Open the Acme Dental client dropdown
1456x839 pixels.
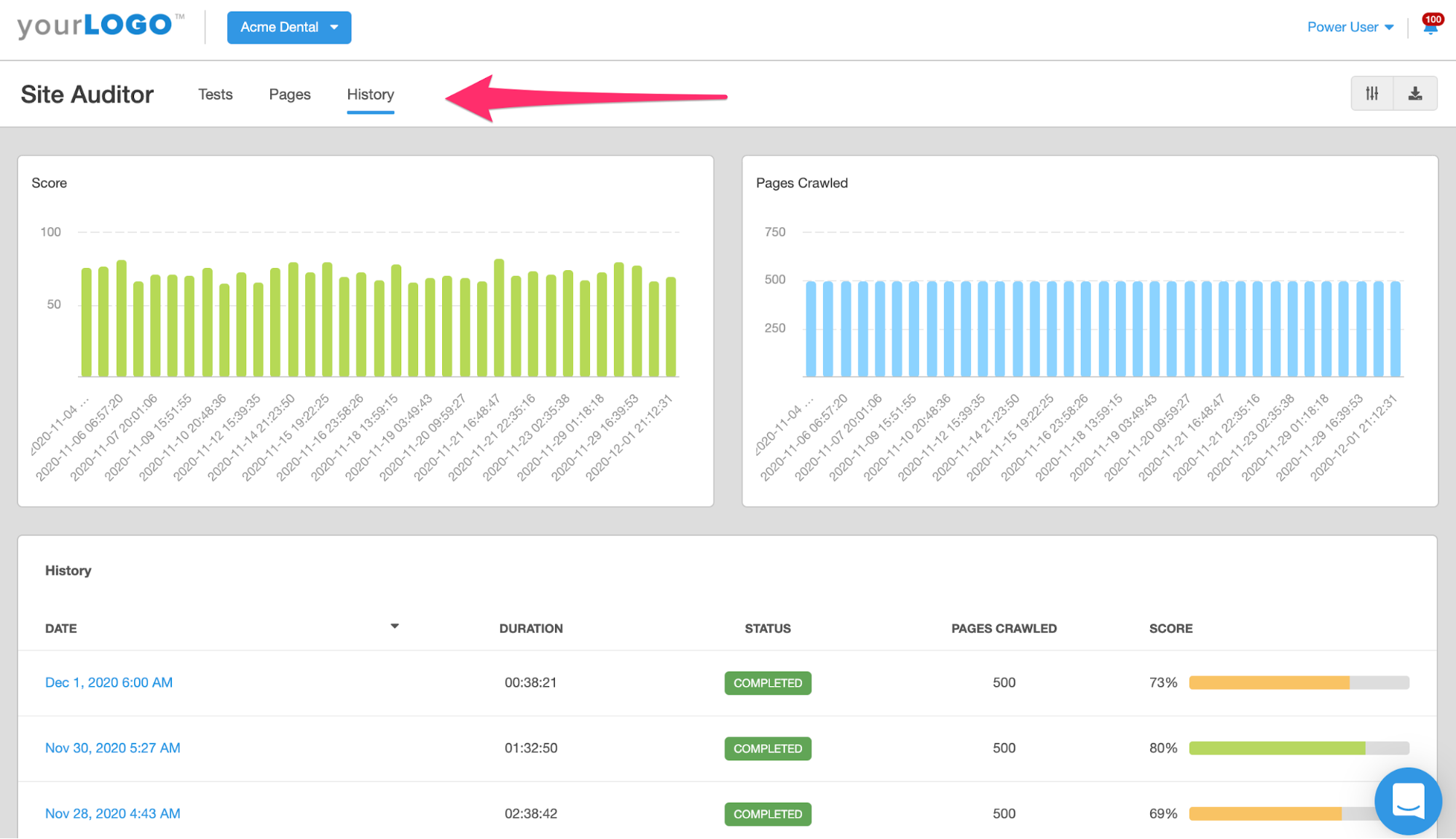click(x=289, y=27)
